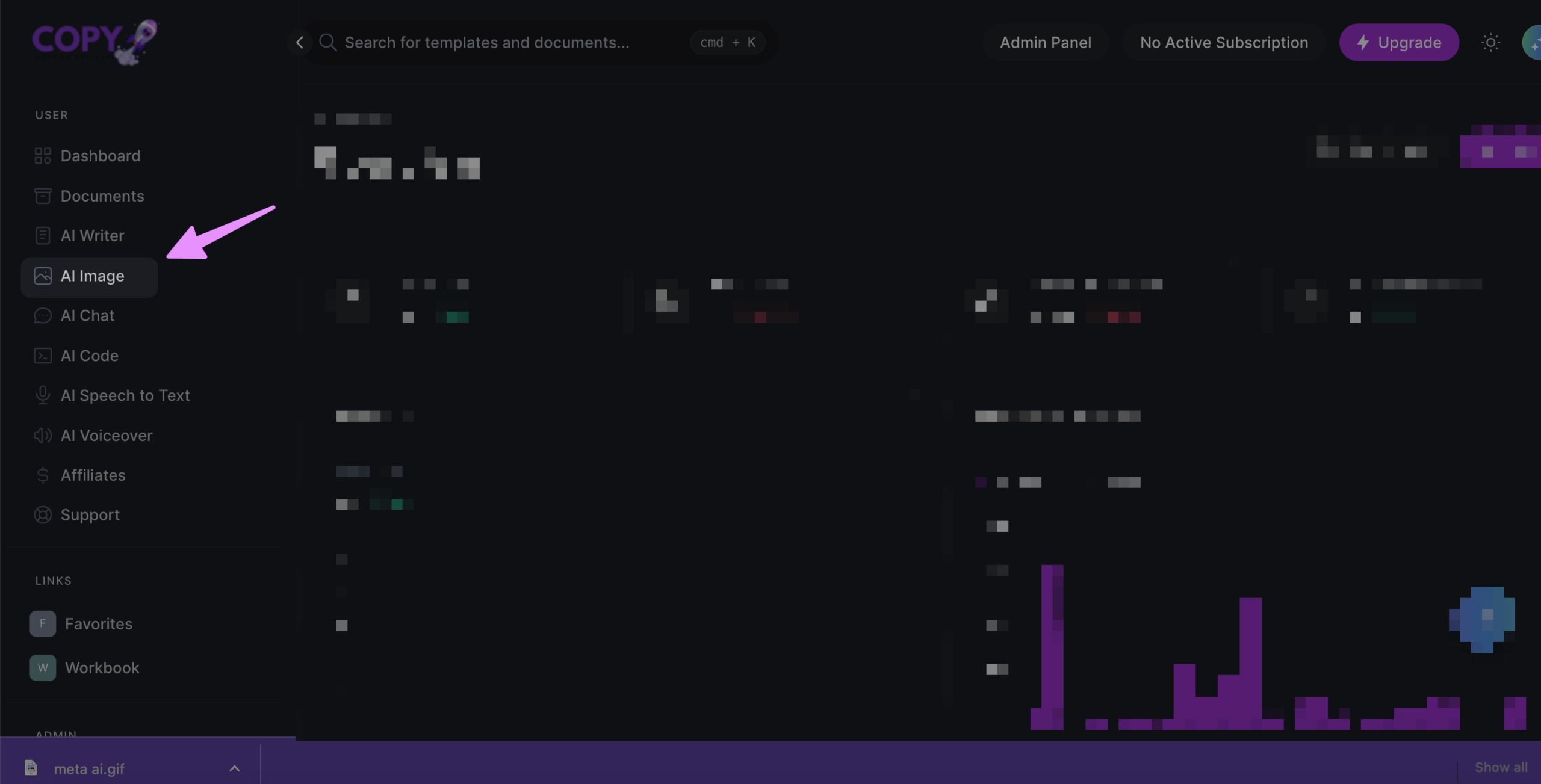Viewport: 1541px width, 784px height.
Task: Open the Admin Panel button
Action: tap(1045, 43)
